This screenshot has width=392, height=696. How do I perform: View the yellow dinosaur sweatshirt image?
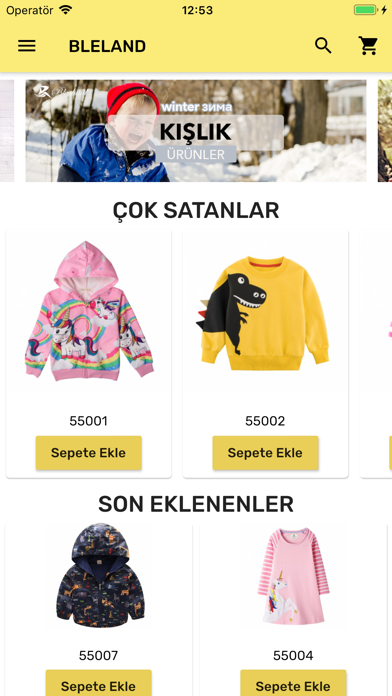click(x=263, y=313)
